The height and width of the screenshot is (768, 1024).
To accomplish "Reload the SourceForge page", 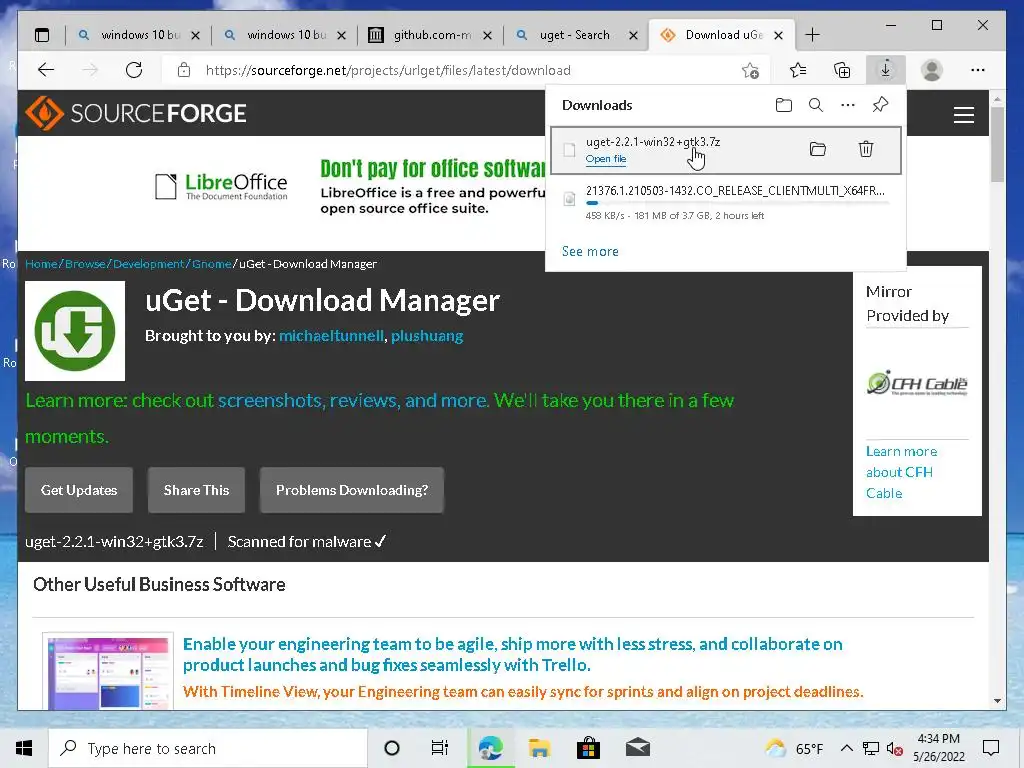I will tap(134, 70).
